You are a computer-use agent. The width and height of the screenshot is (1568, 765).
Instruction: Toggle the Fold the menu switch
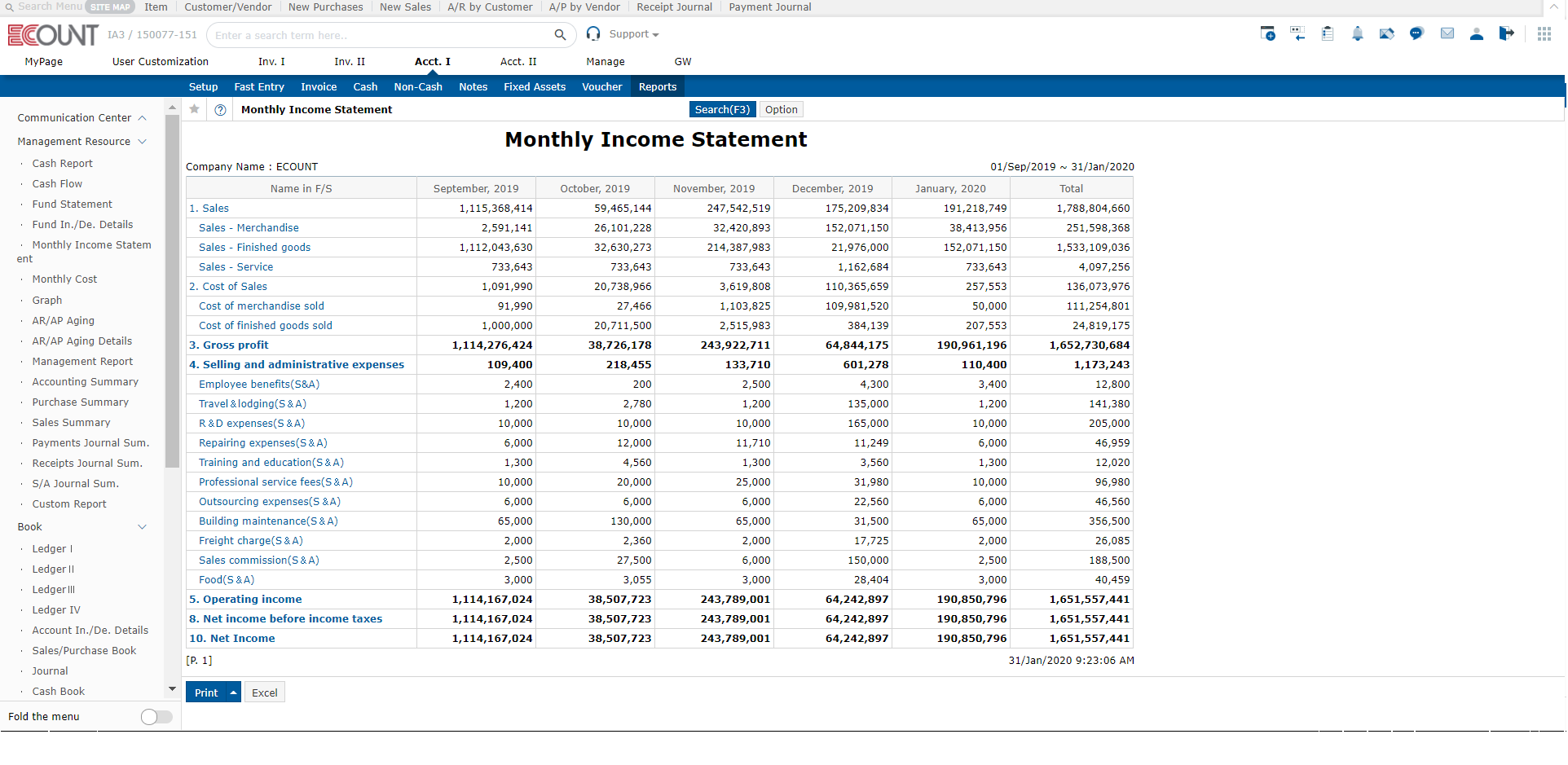156,717
